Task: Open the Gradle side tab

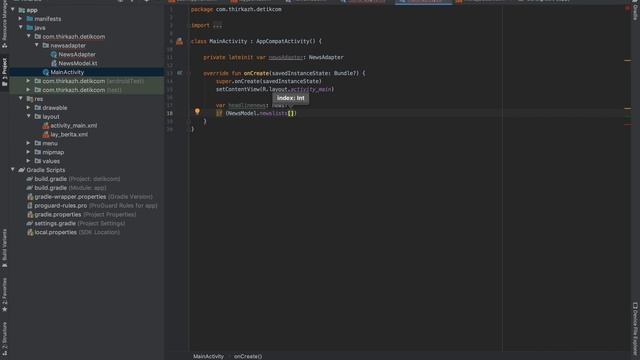Action: pyautogui.click(x=635, y=11)
